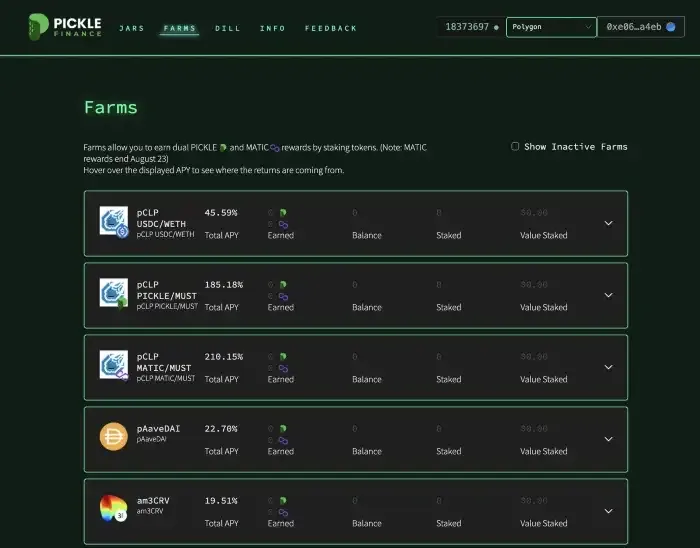Click MATIC earned icon in am3CRV row

[283, 513]
